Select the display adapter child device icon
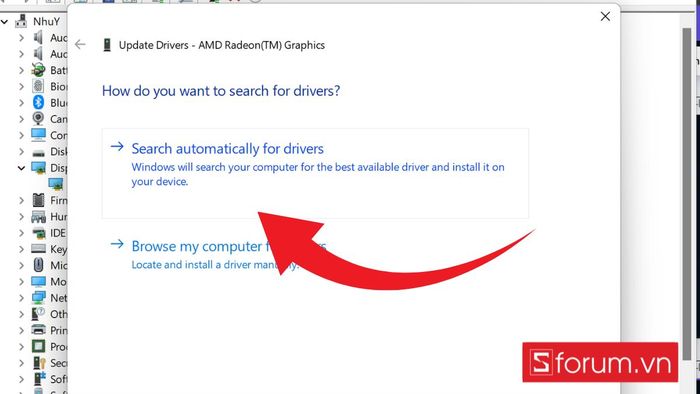 [56, 184]
